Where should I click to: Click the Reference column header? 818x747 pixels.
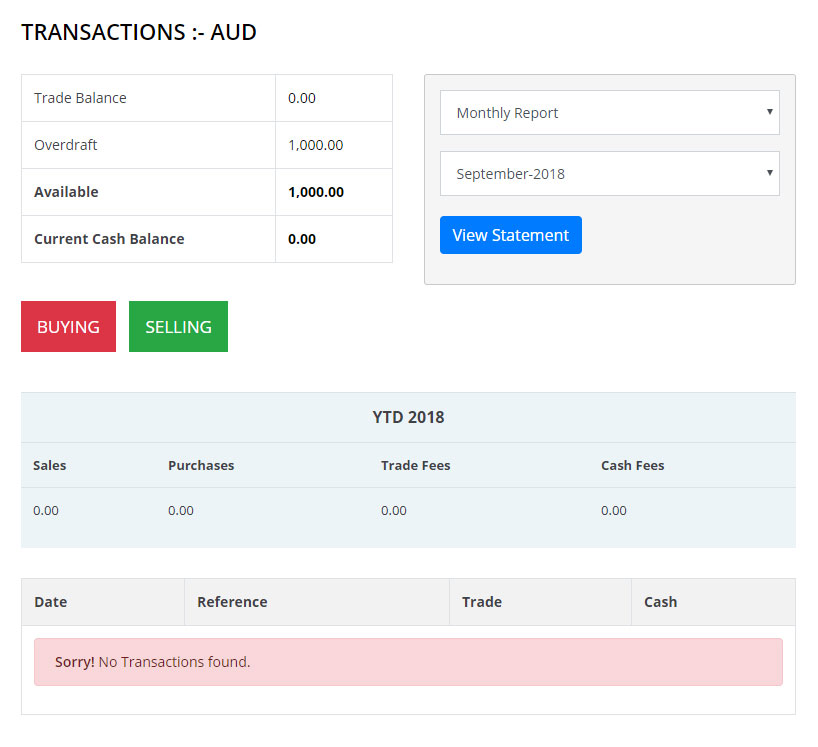point(232,602)
